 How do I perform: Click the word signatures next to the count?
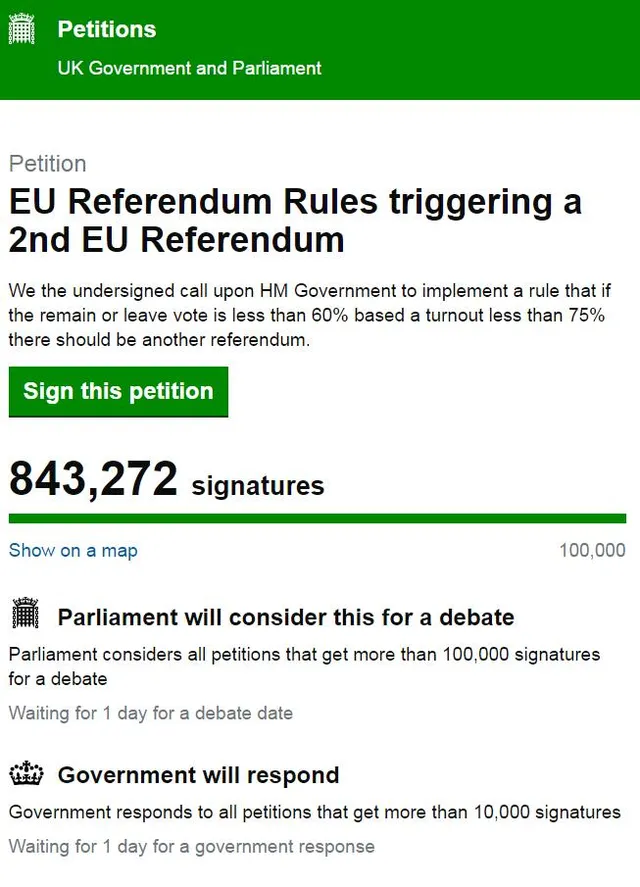pyautogui.click(x=258, y=486)
